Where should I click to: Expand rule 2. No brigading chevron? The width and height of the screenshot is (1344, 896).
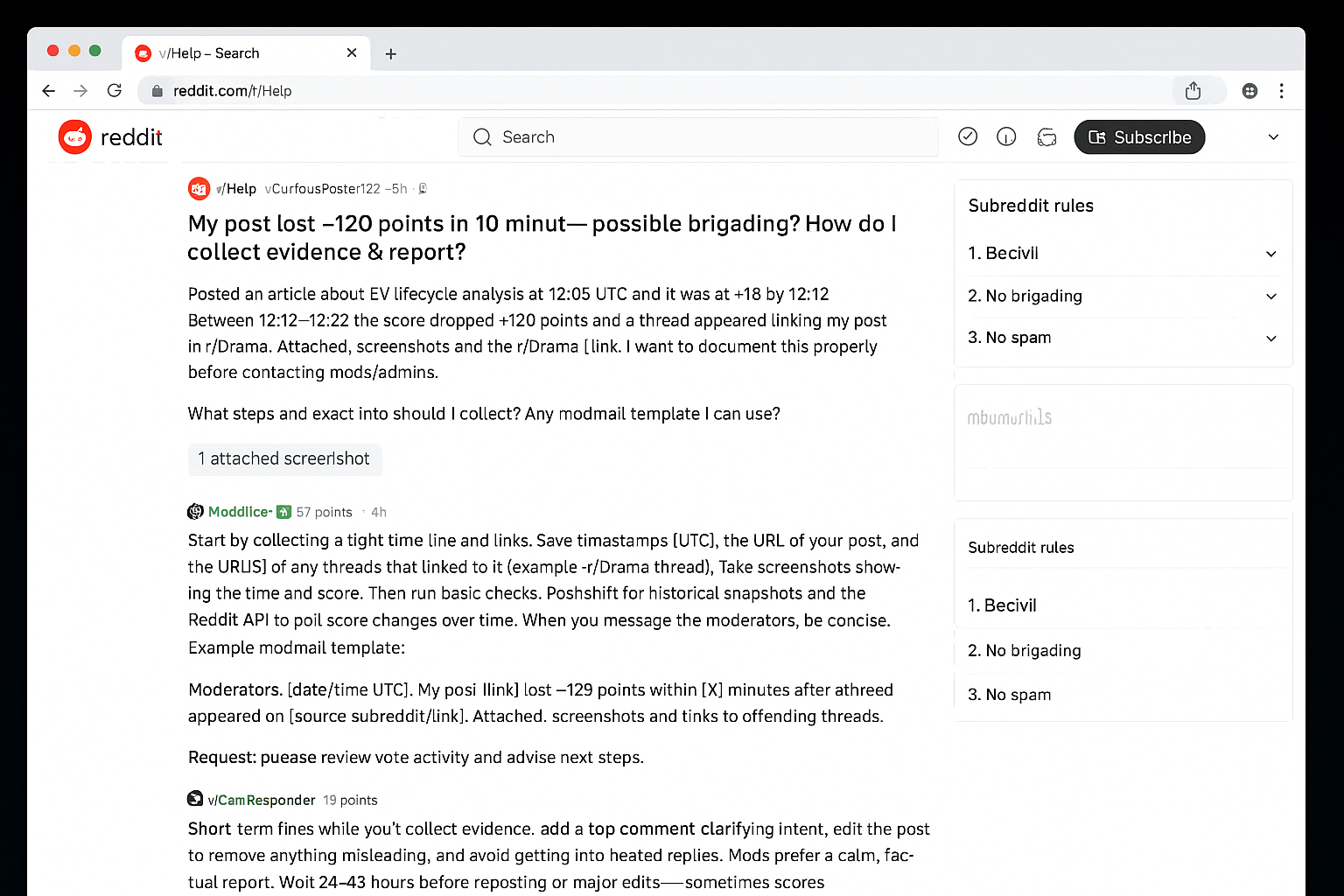pos(1271,297)
